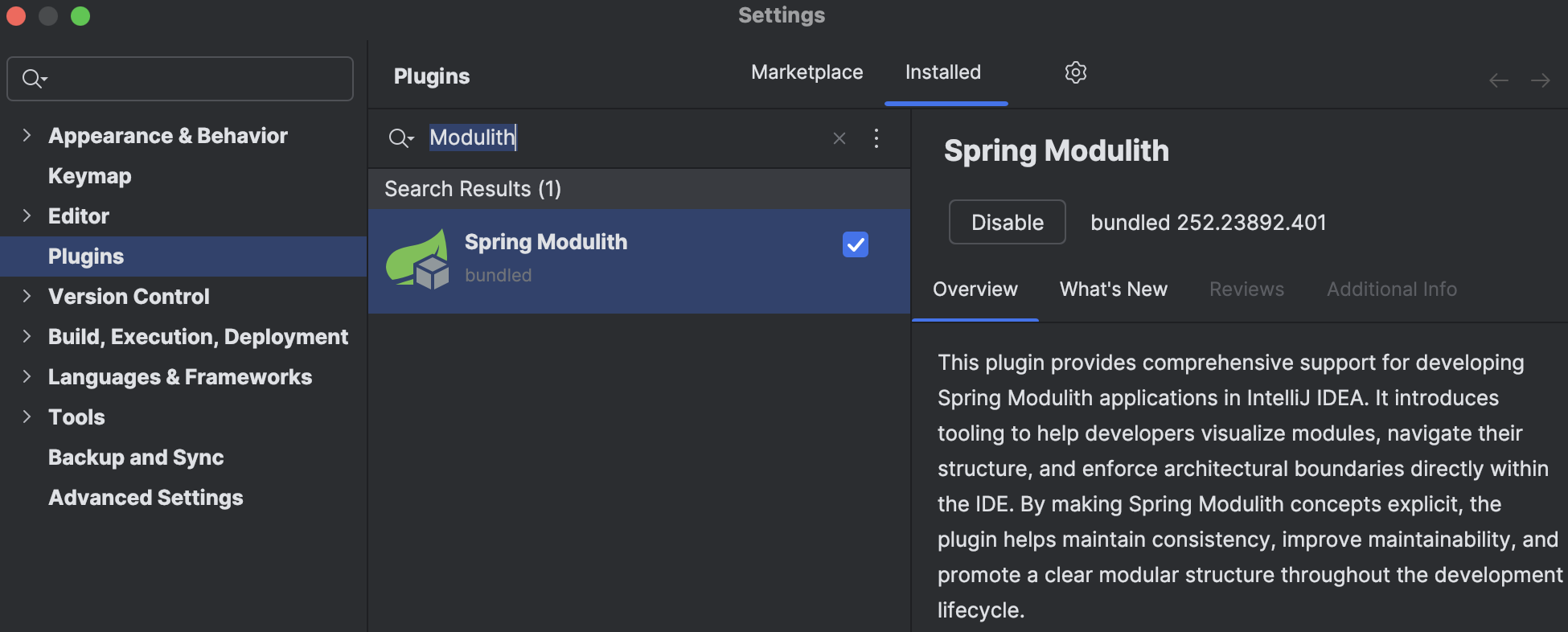Focus the settings search field
This screenshot has width=1568, height=632.
point(180,79)
